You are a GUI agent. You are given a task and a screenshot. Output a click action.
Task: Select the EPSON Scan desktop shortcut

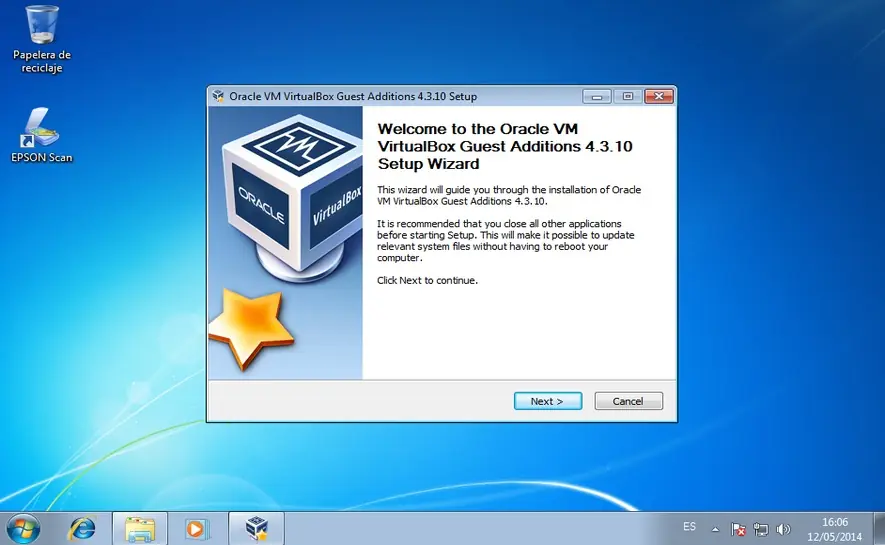pos(42,135)
